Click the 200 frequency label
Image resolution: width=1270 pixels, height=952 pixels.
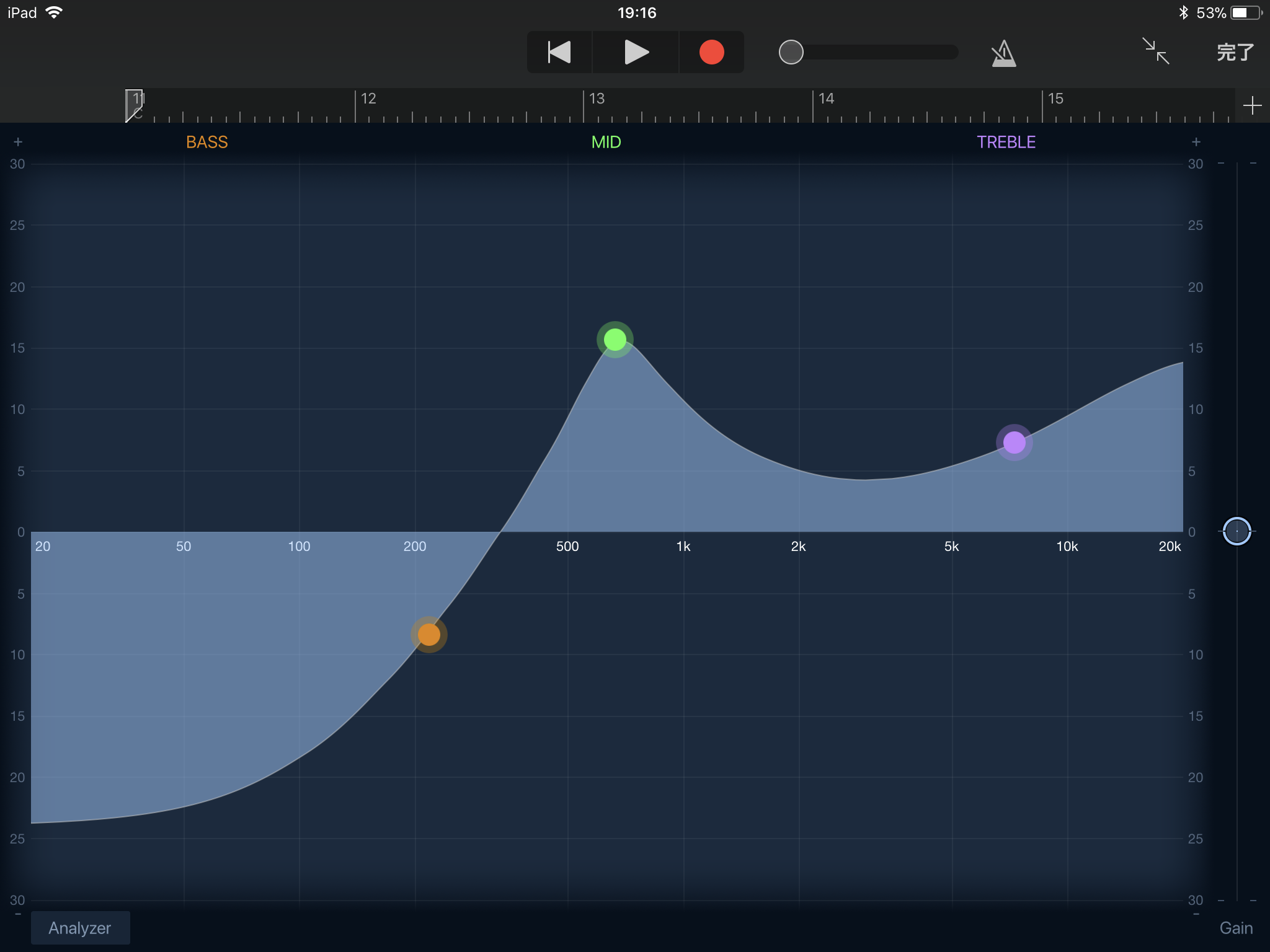click(x=415, y=546)
